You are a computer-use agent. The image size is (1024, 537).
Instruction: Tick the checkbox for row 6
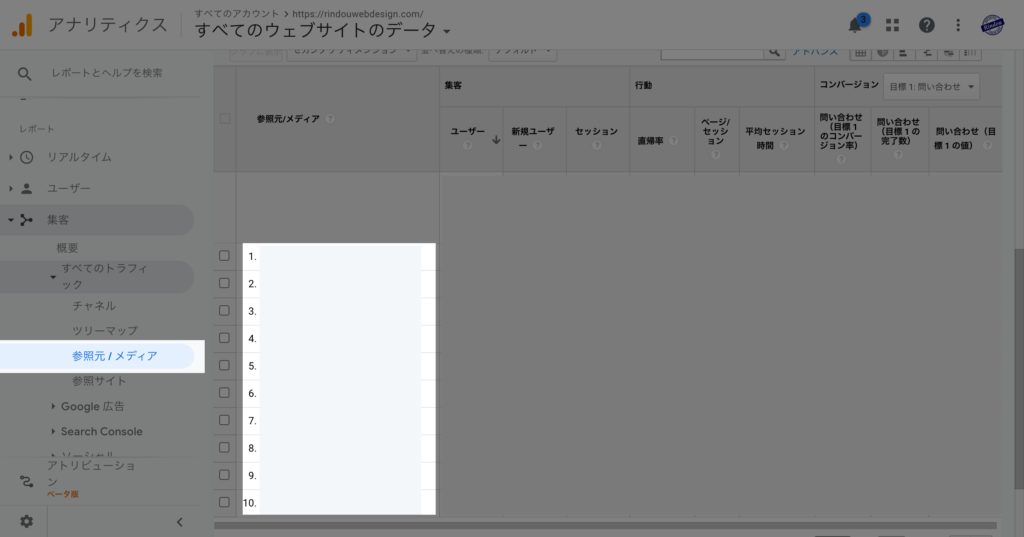[x=224, y=393]
